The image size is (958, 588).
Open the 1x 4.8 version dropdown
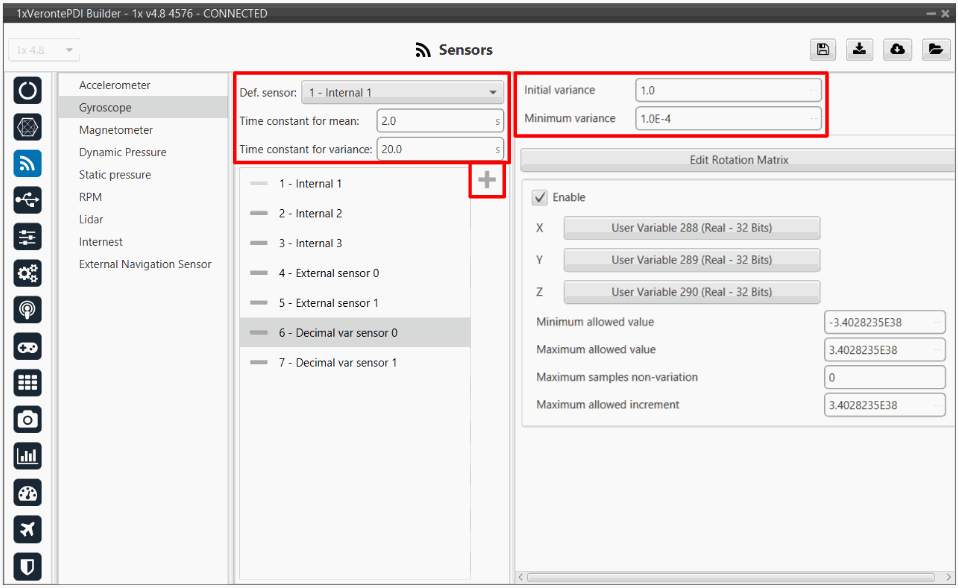tap(45, 50)
